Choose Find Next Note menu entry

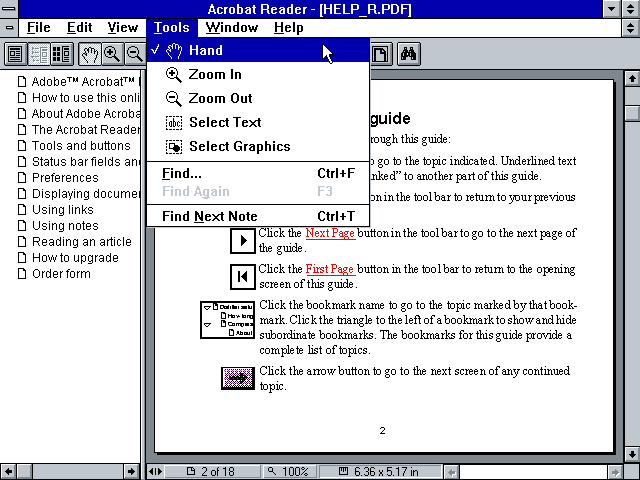tap(258, 216)
